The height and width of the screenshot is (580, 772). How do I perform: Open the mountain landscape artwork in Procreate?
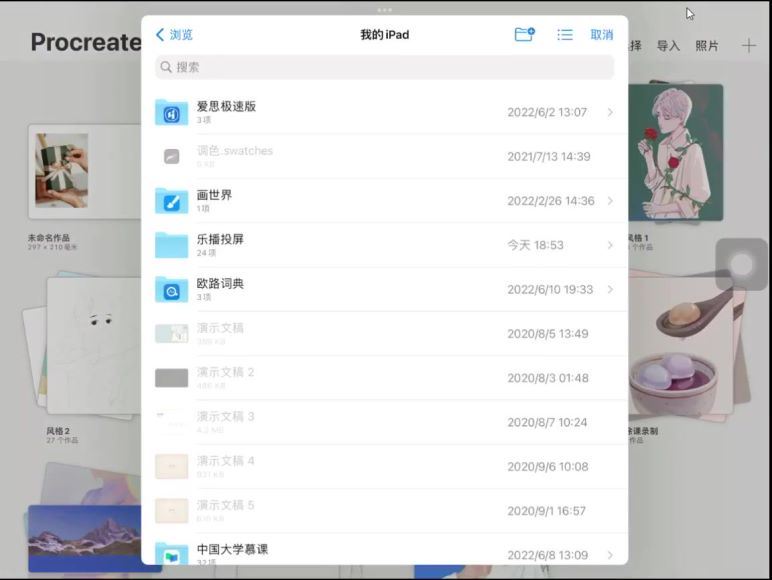click(85, 538)
